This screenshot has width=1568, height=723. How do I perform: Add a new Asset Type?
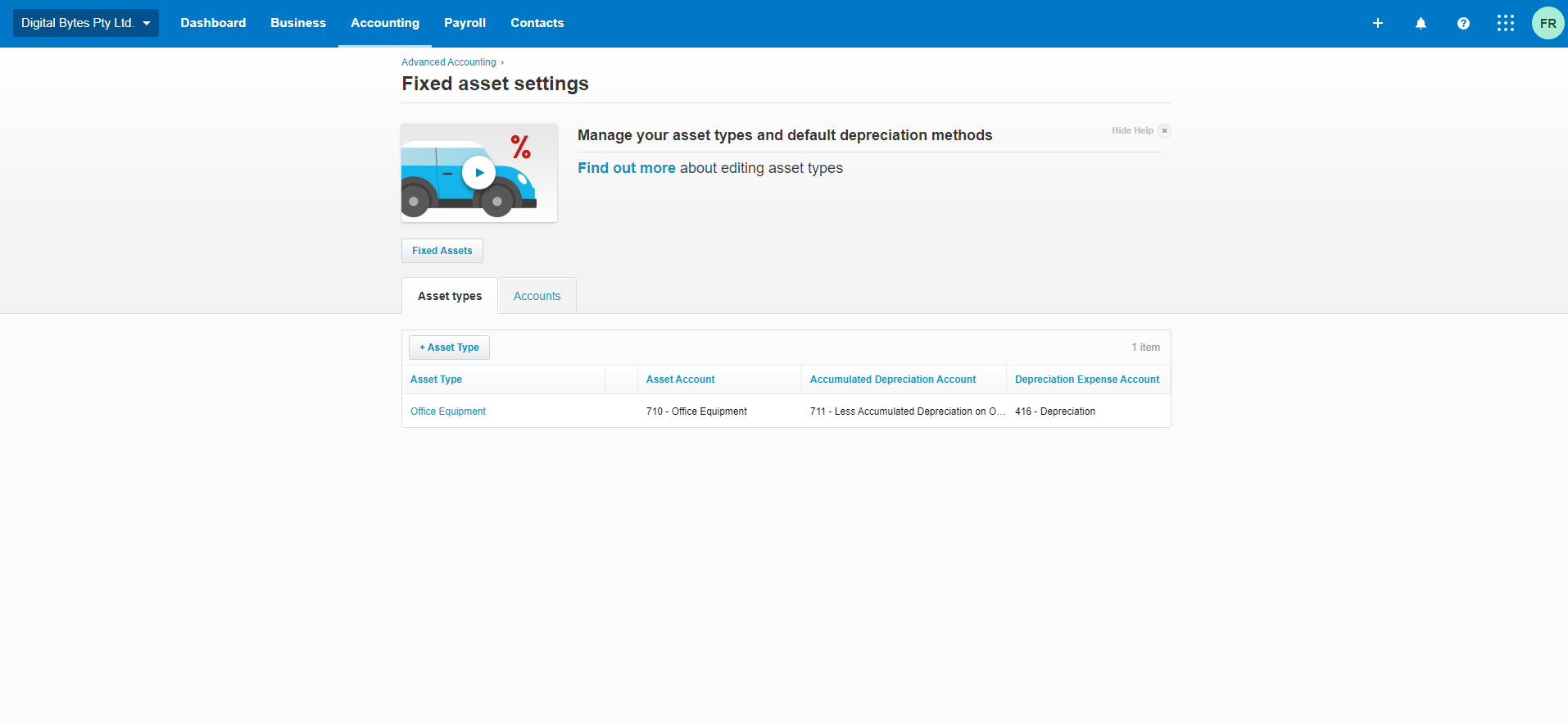449,348
